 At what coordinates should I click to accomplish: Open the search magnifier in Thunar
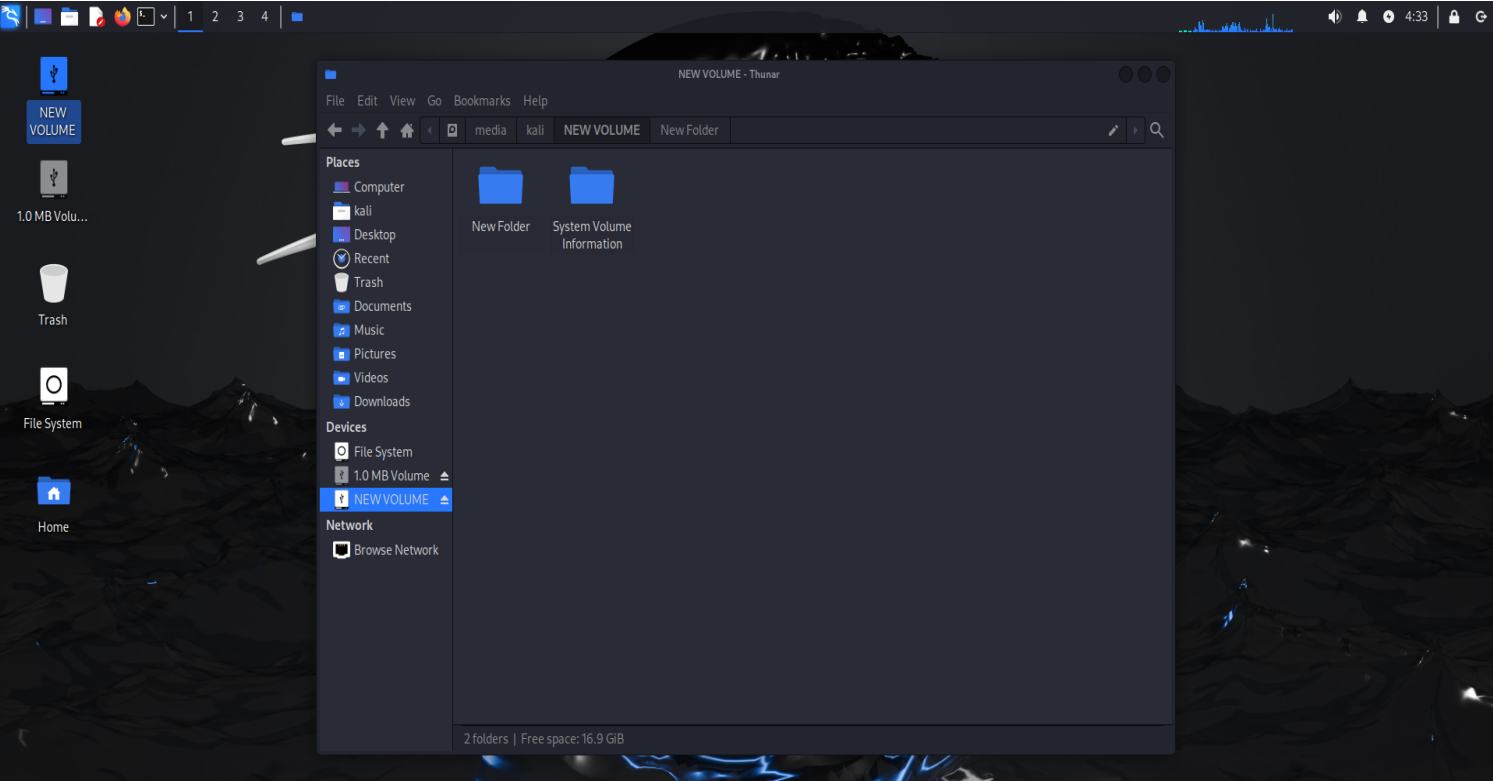click(1157, 130)
